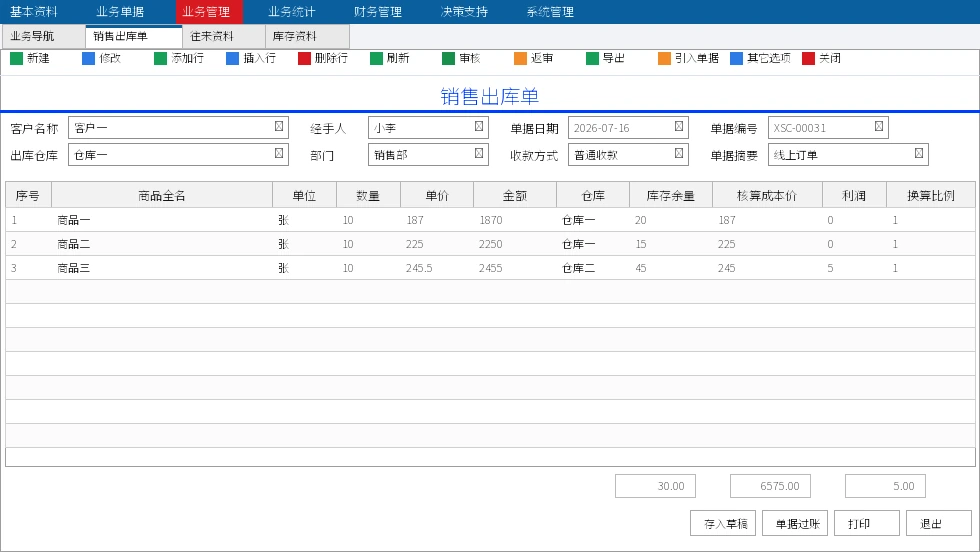Click the 退出 button
This screenshot has width=980, height=552.
pos(939,523)
